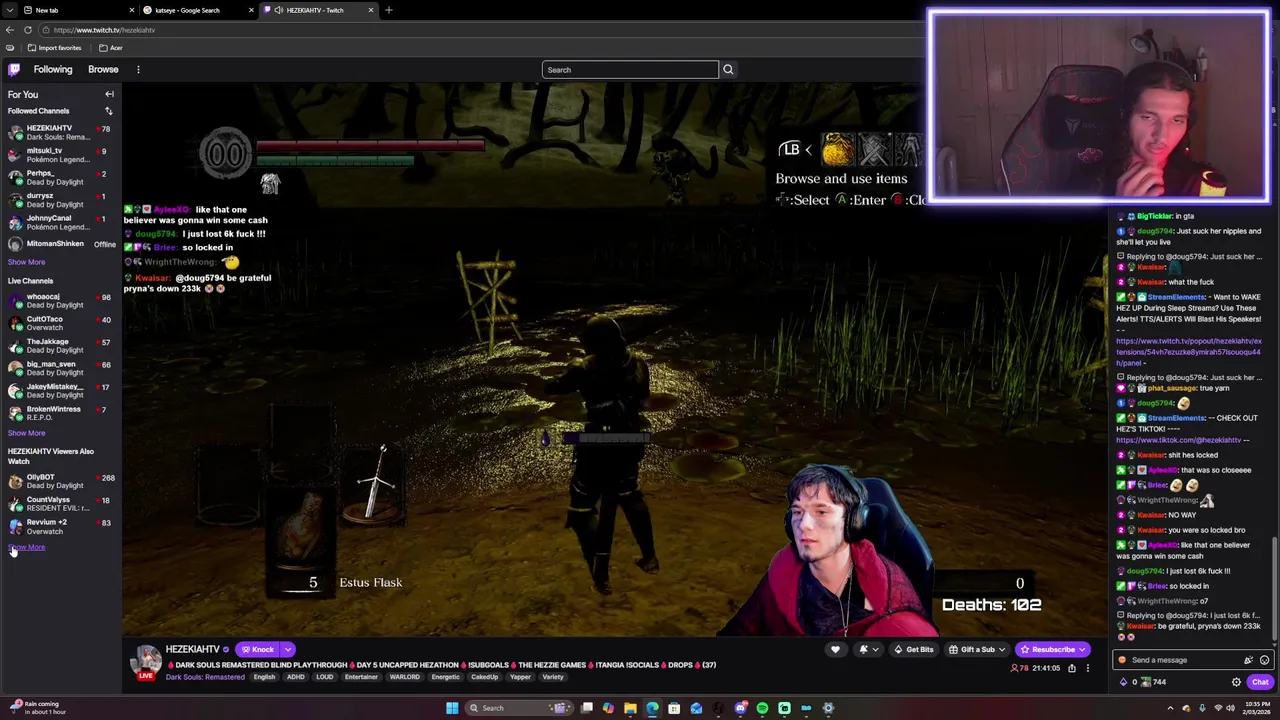Select the Entertainer tag
Viewport: 1280px width, 720px height.
click(361, 677)
